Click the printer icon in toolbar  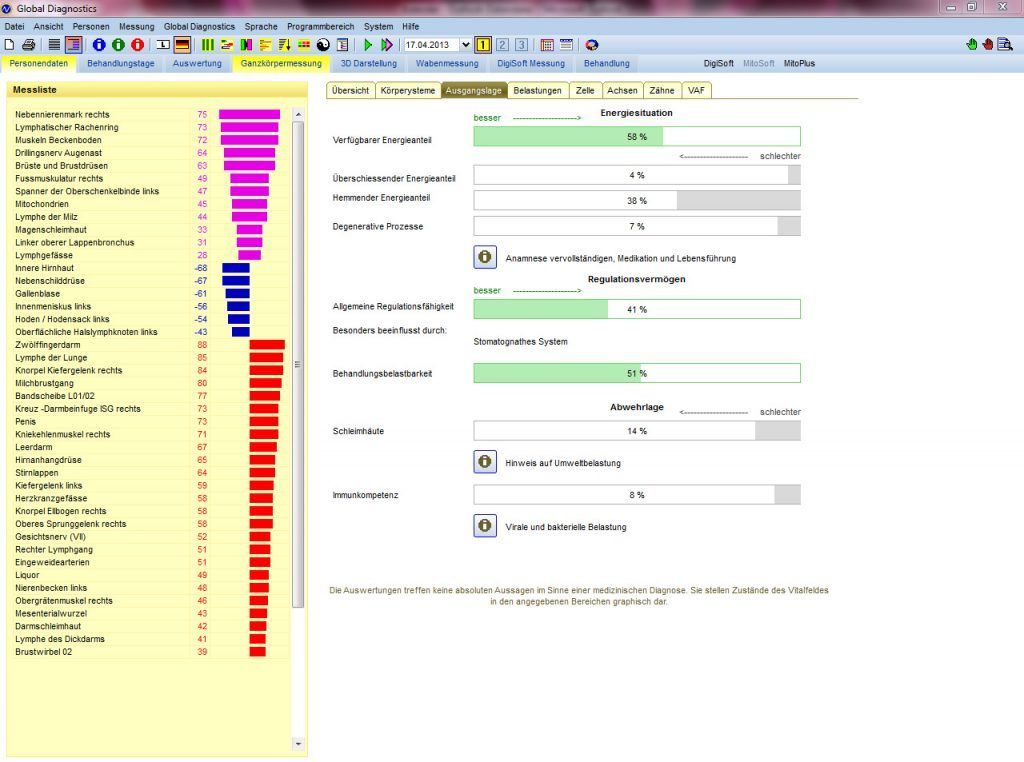tap(27, 45)
